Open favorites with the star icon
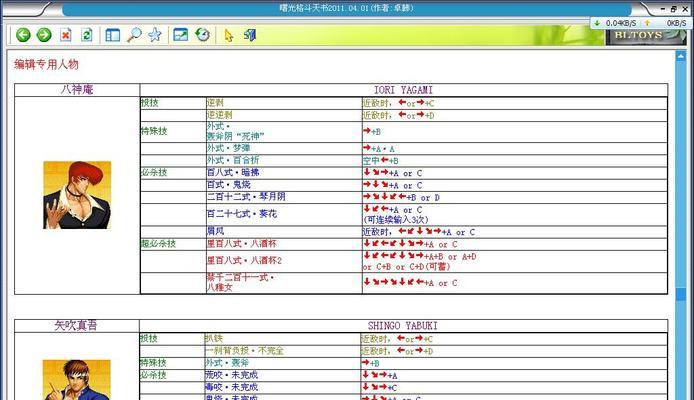Image resolution: width=694 pixels, height=400 pixels. pos(155,35)
